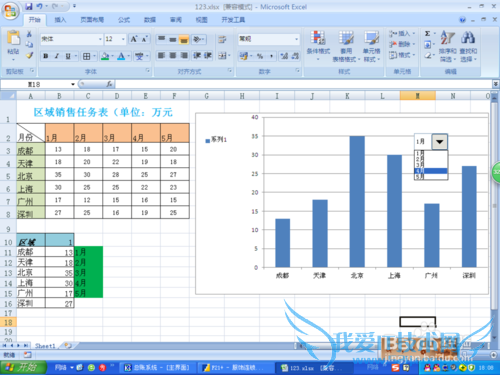The image size is (500, 375).
Task: Click Merge and Center icon
Action: click(222, 55)
